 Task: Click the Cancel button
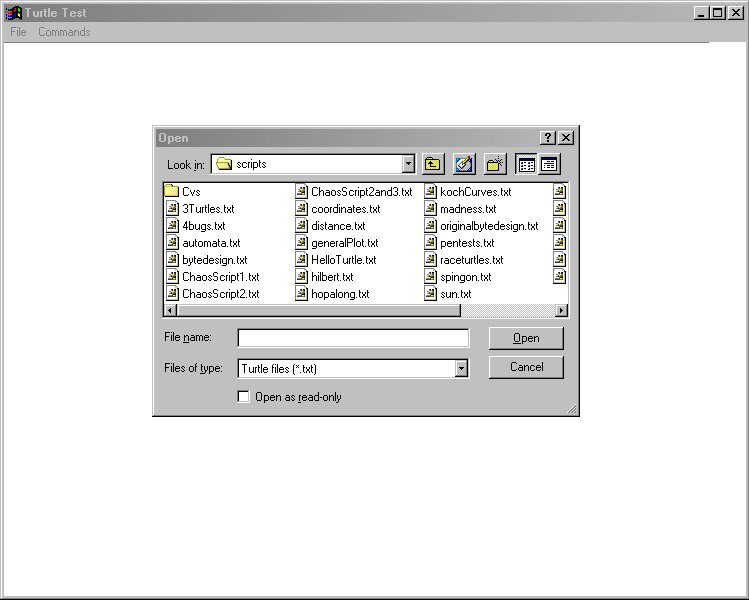(x=526, y=367)
